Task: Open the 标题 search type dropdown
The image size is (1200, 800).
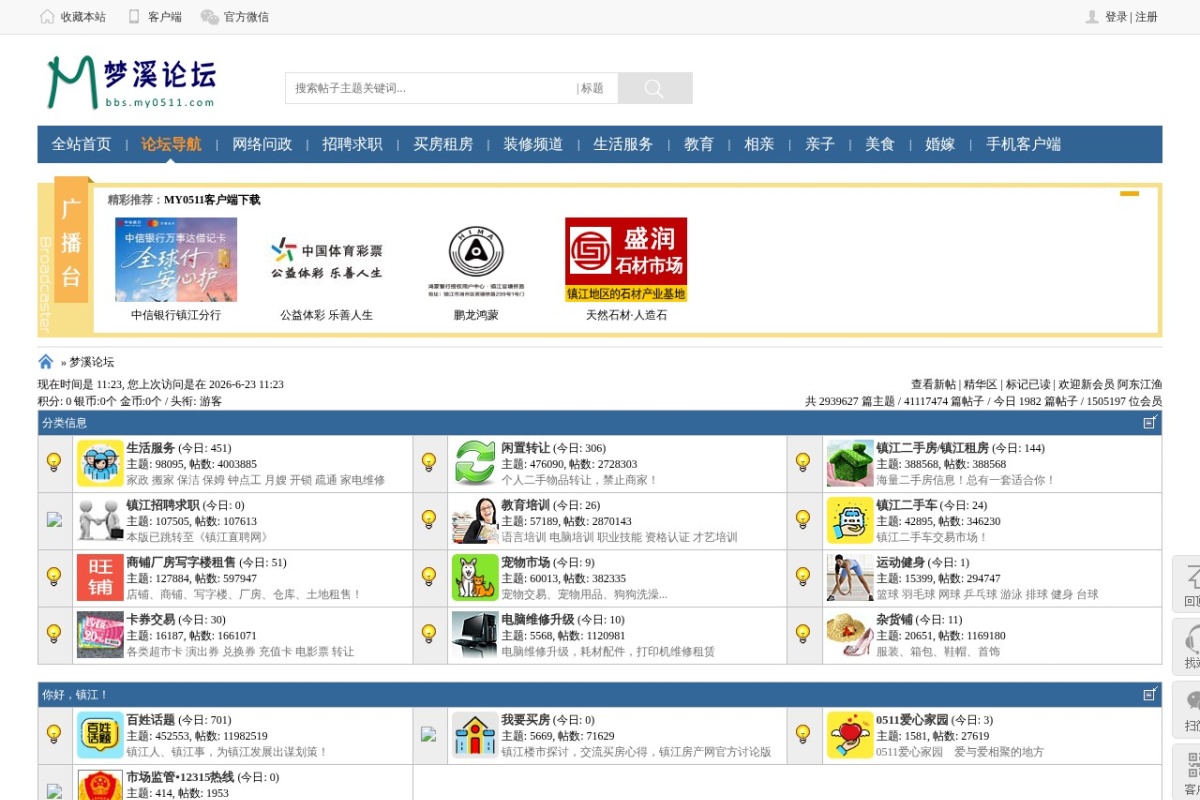Action: pyautogui.click(x=592, y=88)
